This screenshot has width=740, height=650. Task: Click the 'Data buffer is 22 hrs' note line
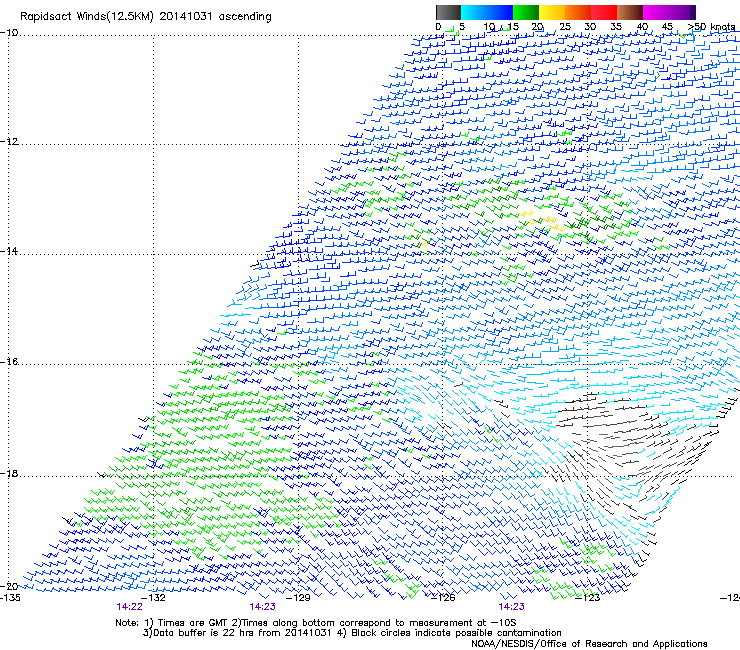tap(352, 633)
